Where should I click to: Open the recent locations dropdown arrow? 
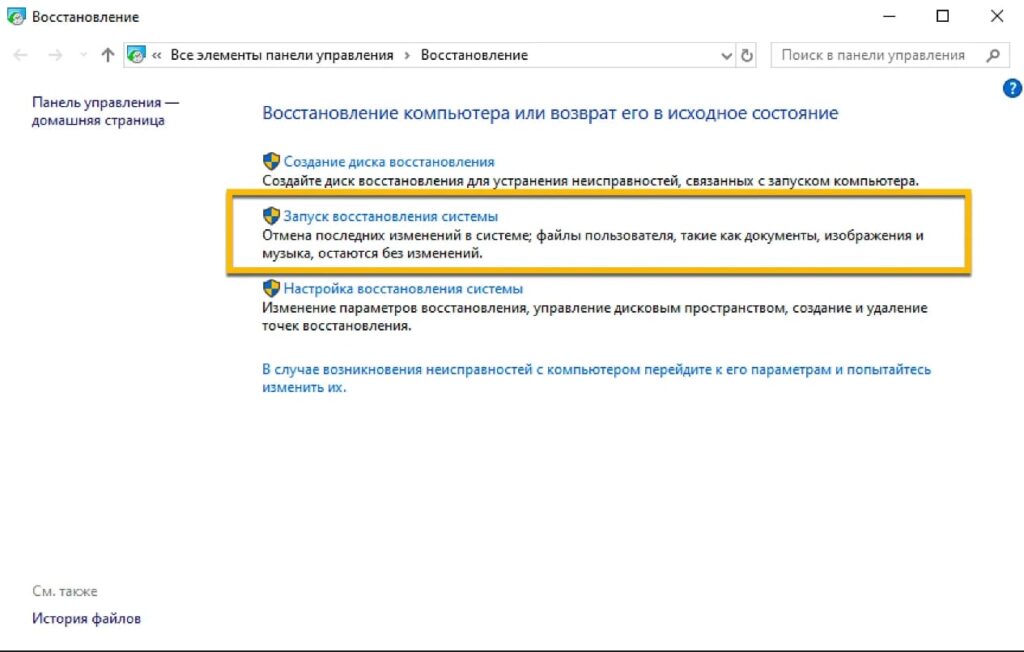coord(83,55)
